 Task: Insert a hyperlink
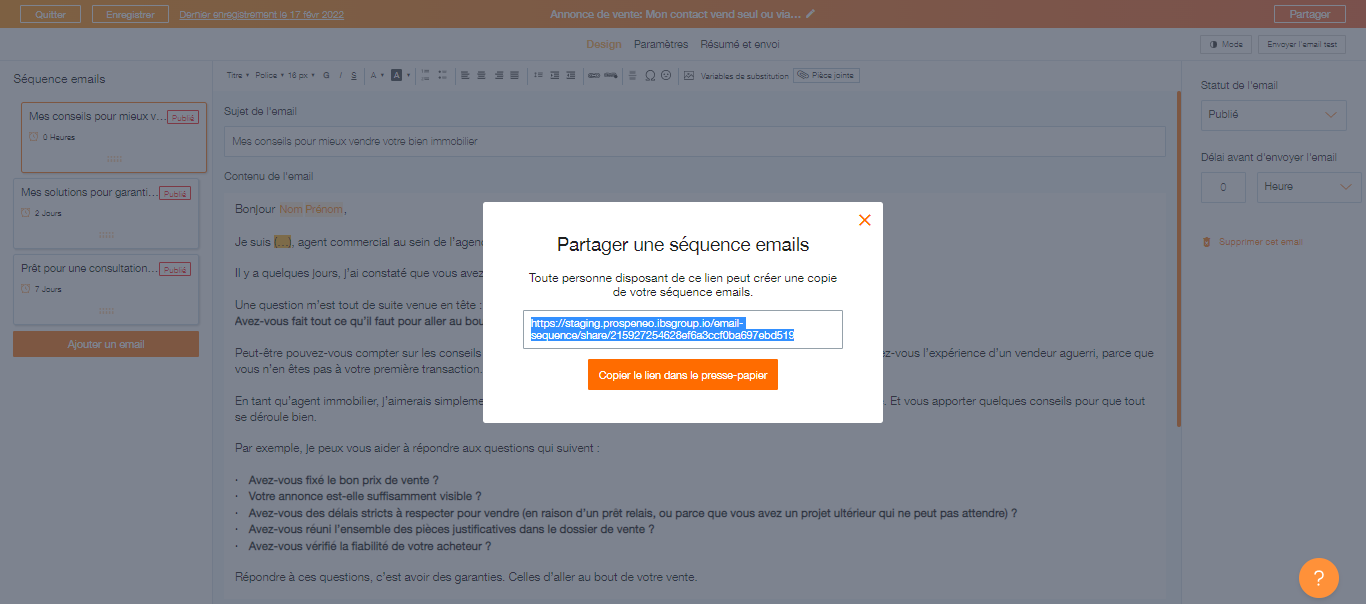click(594, 75)
